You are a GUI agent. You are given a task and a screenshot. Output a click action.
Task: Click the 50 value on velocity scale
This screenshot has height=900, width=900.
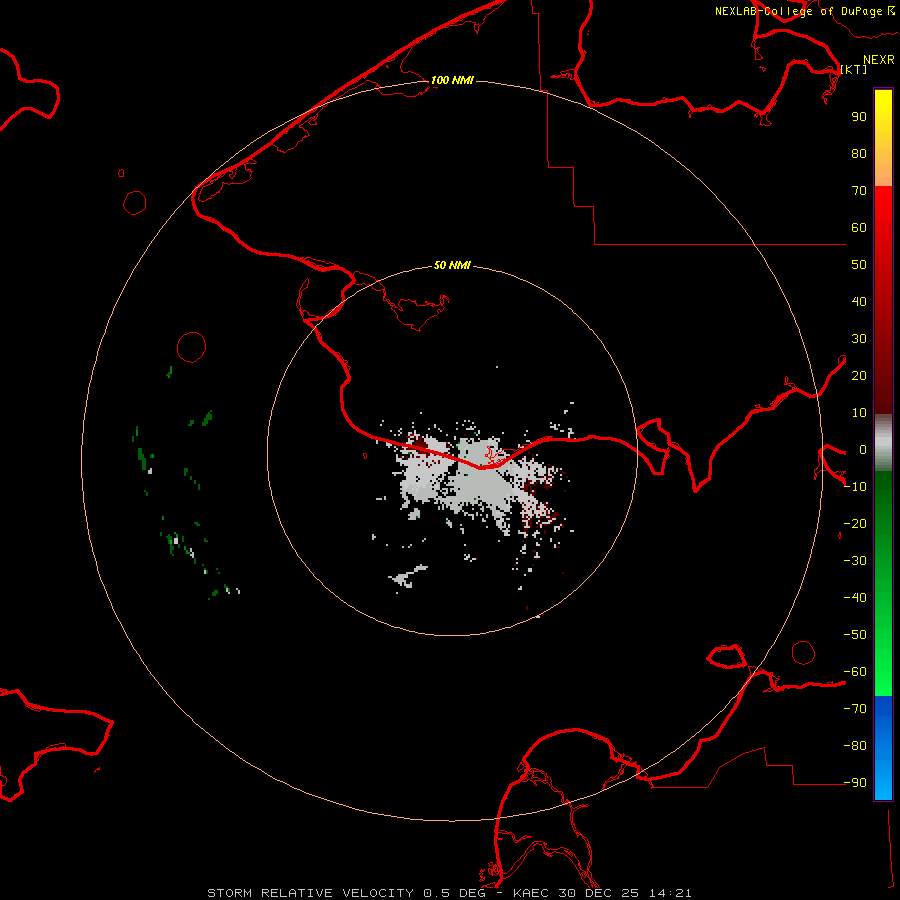[859, 265]
